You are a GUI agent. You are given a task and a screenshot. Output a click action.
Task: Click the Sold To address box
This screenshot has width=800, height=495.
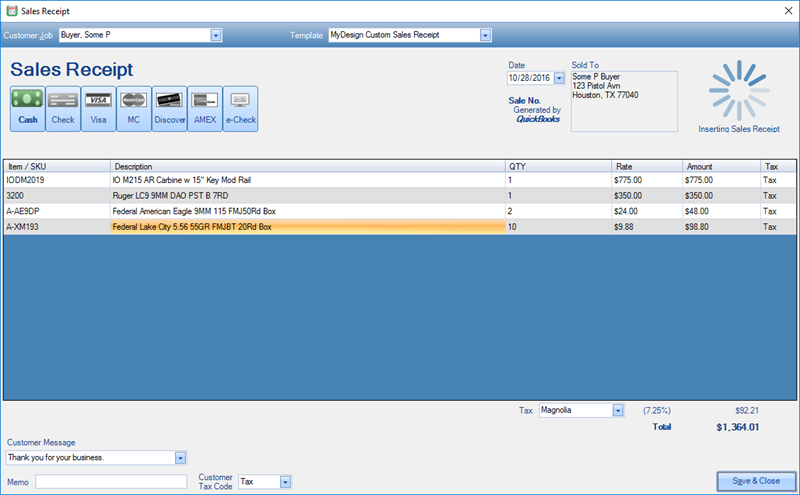click(x=624, y=101)
